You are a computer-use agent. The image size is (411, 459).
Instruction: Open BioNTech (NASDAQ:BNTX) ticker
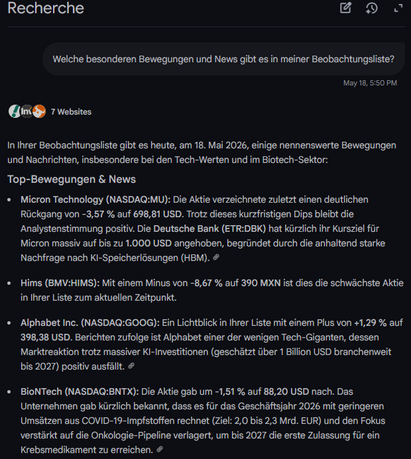coord(79,391)
